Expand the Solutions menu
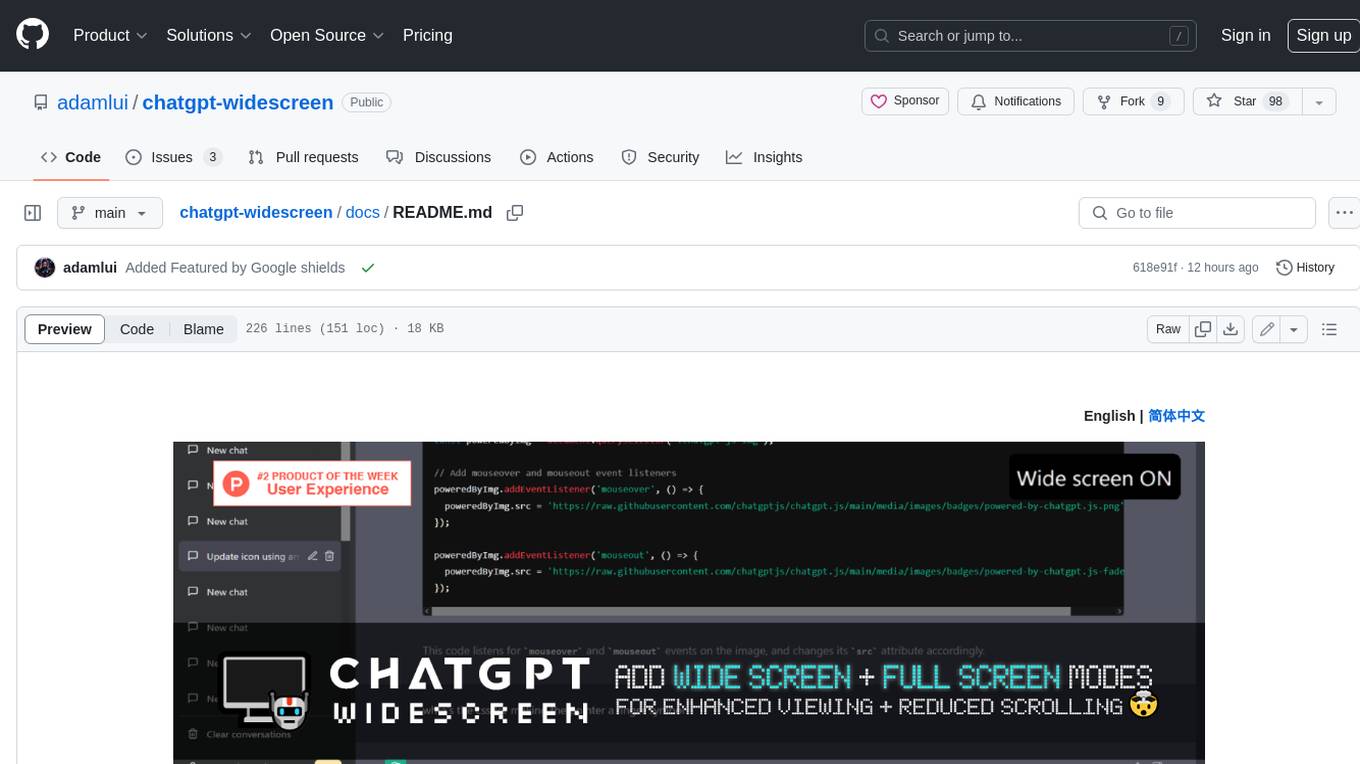The width and height of the screenshot is (1360, 764). pos(208,35)
